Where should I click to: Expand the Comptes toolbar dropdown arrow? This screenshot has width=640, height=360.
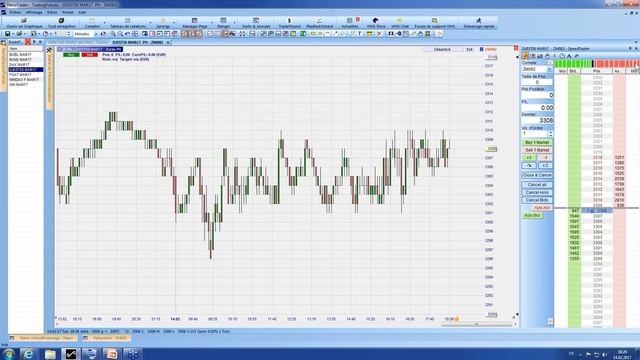point(104,23)
